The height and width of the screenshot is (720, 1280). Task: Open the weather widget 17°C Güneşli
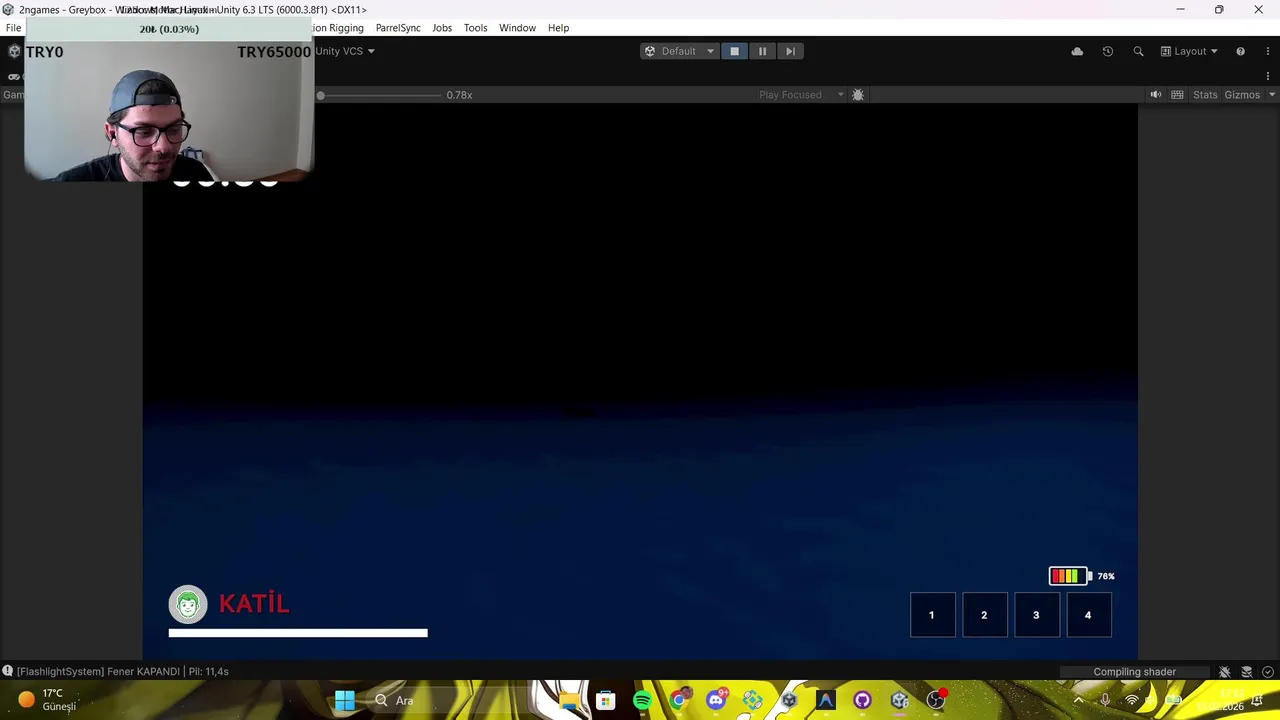coord(46,700)
